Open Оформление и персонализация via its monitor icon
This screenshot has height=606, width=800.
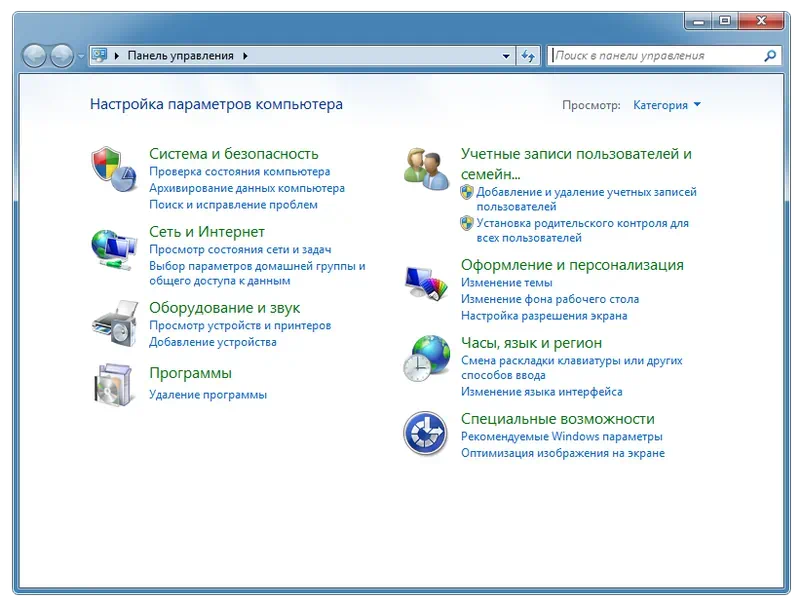point(425,283)
